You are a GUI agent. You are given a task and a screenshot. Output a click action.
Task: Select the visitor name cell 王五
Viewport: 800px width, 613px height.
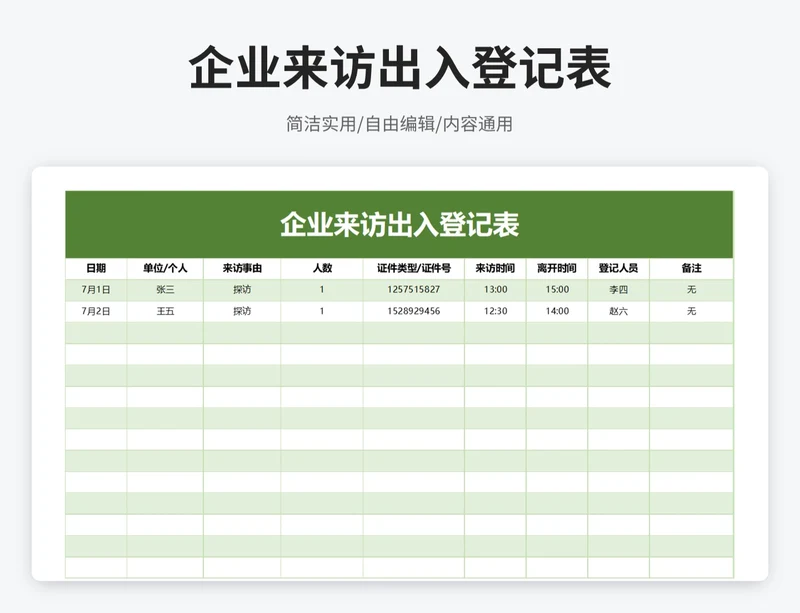165,311
